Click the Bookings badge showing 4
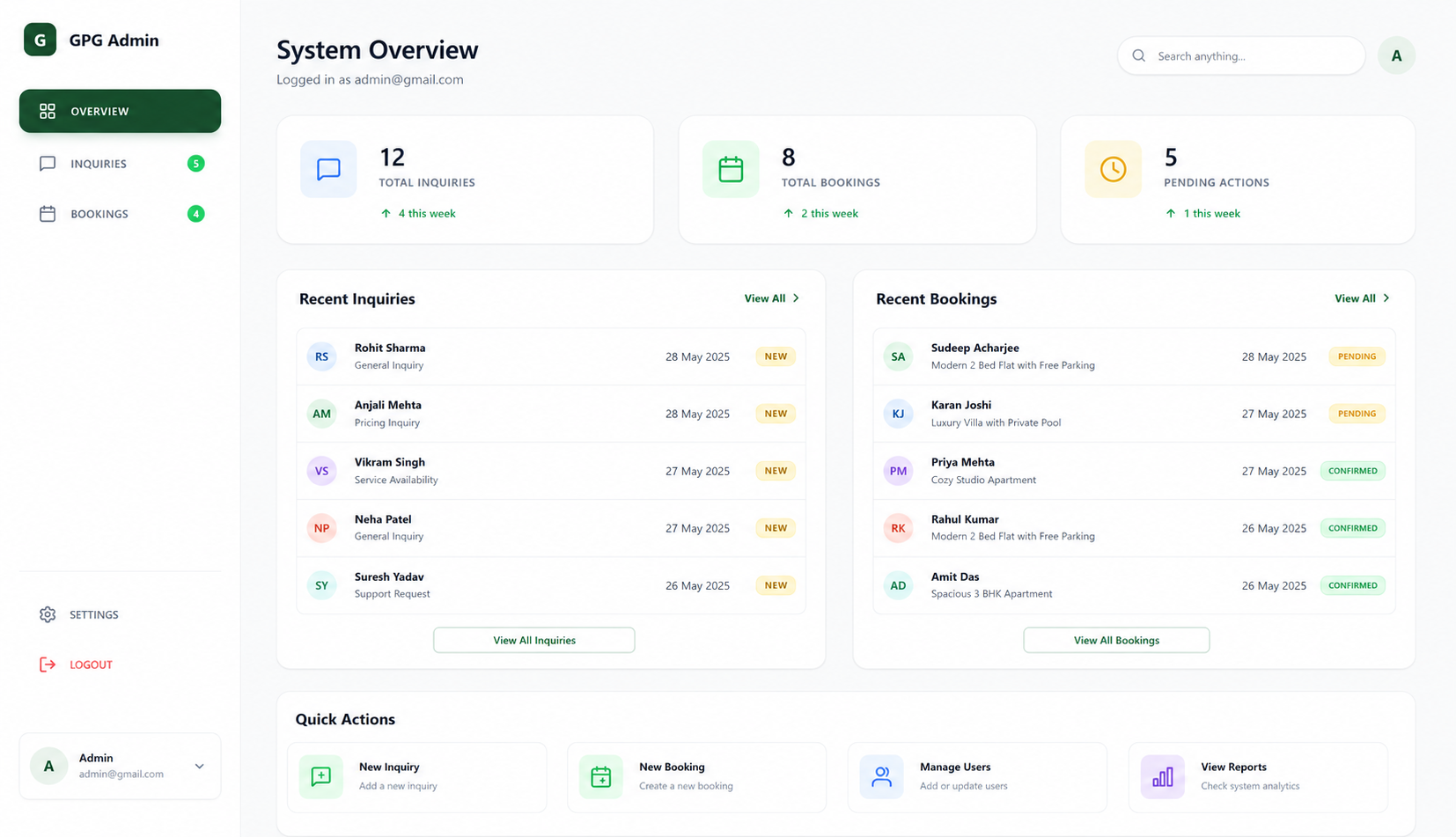The width and height of the screenshot is (1456, 837). (196, 214)
